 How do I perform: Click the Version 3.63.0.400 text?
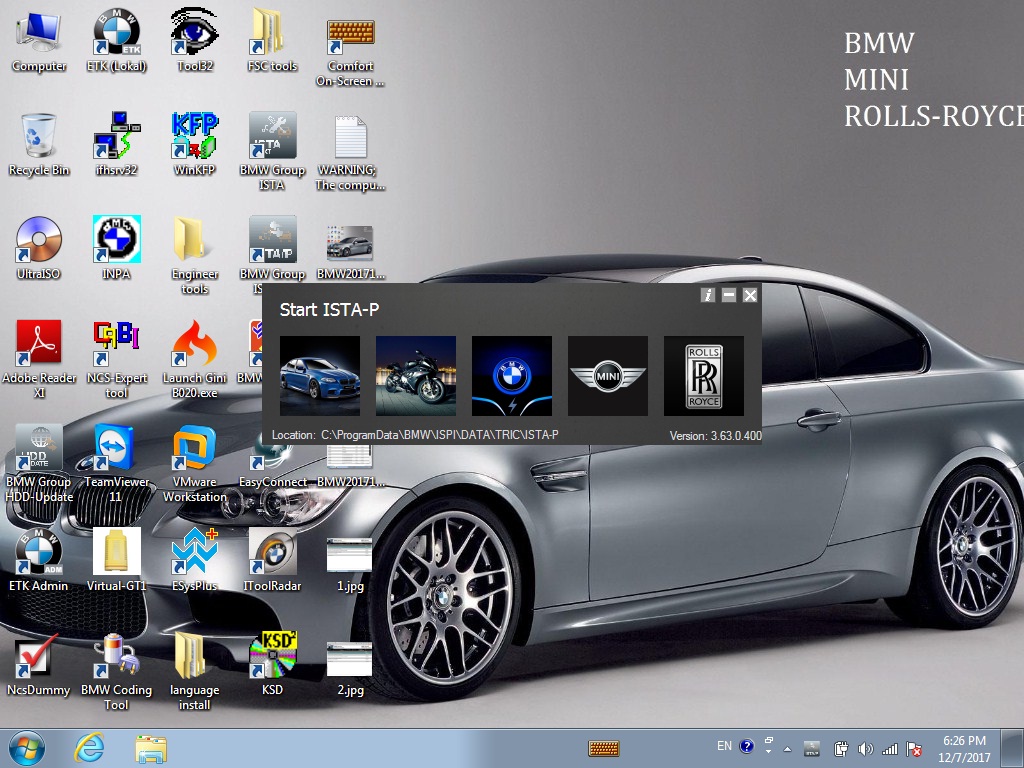(x=715, y=436)
